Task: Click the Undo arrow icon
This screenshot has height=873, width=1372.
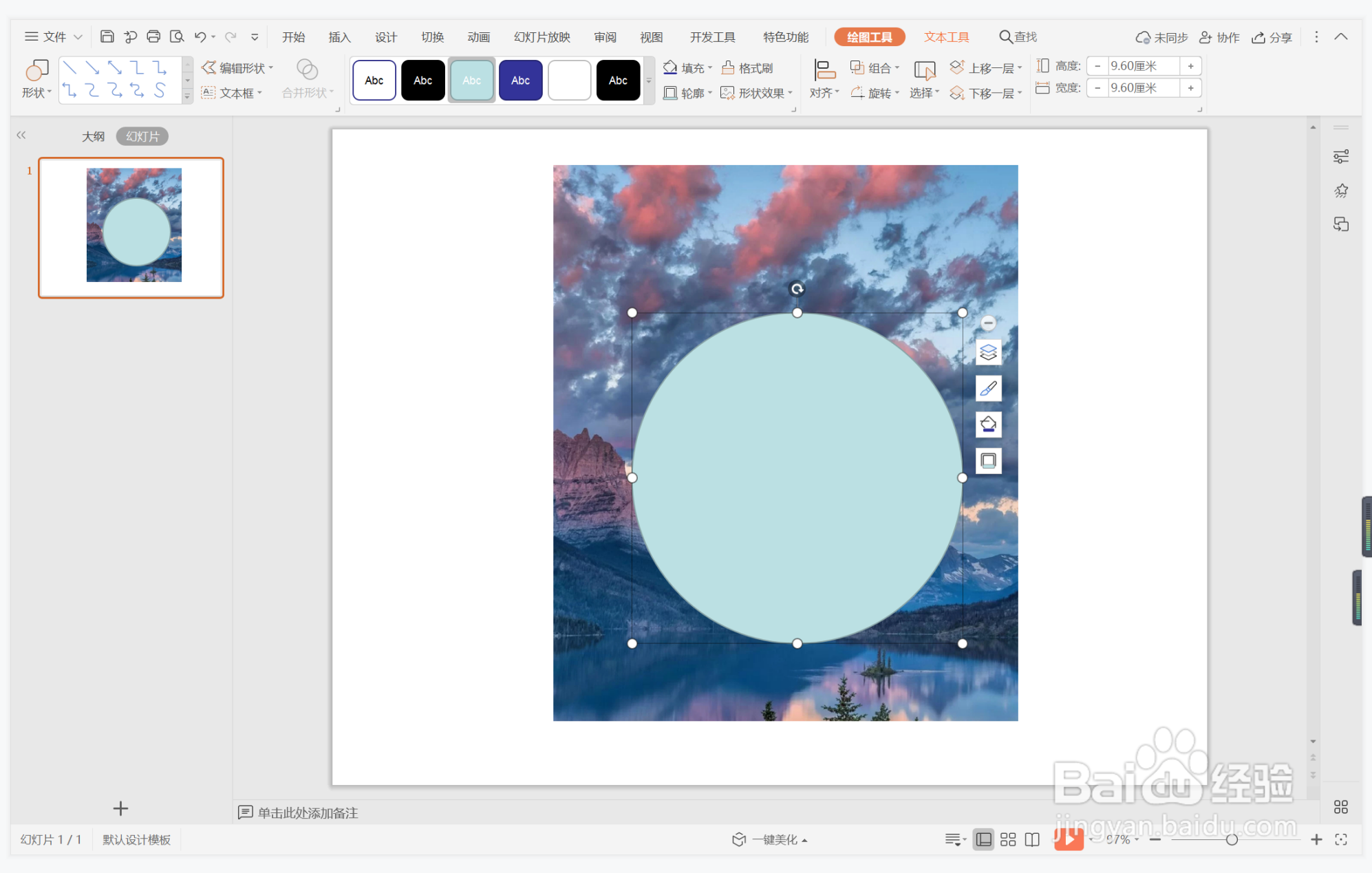Action: [x=200, y=36]
